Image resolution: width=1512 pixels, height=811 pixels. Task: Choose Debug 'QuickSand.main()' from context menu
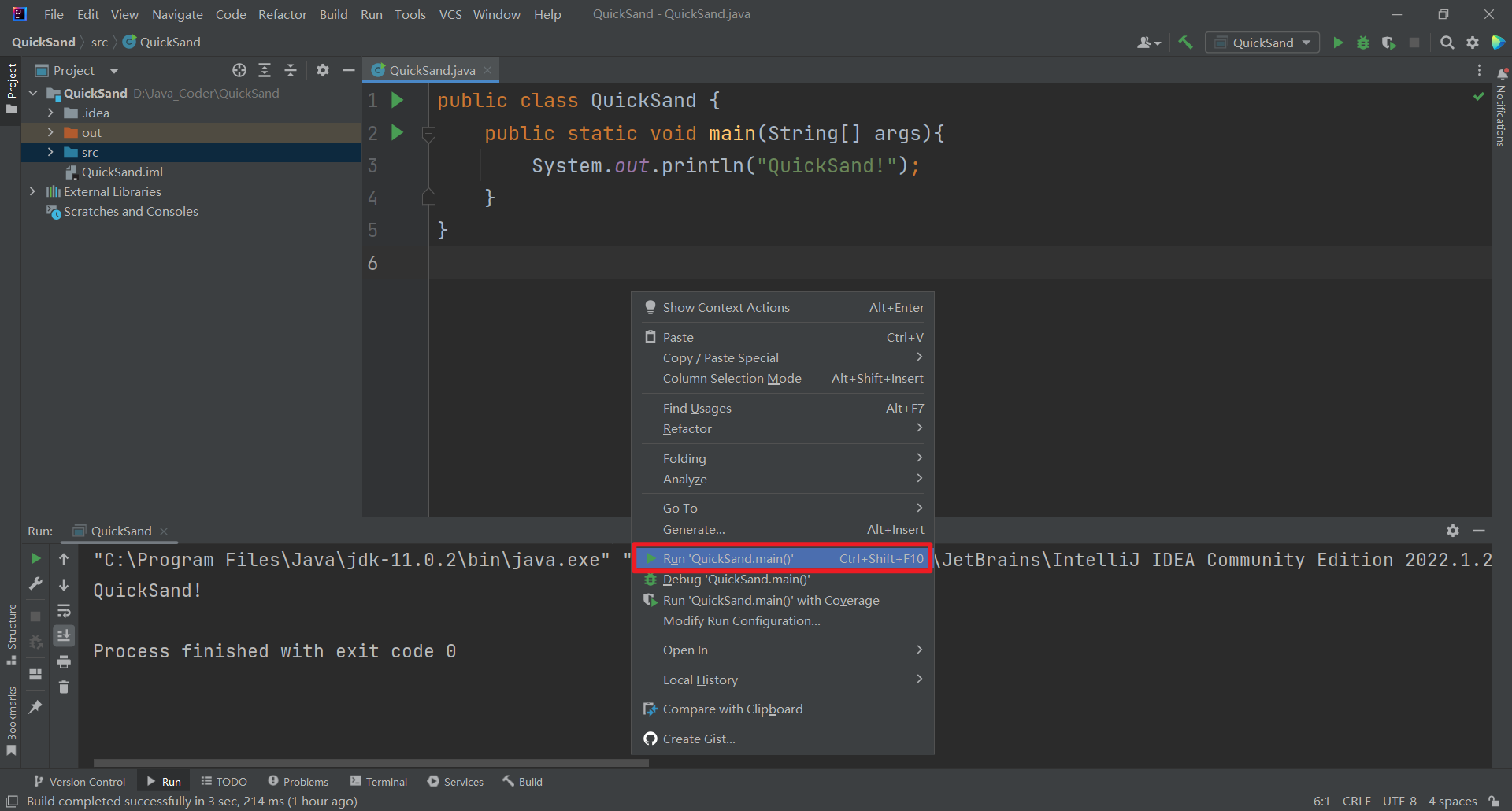coord(783,580)
